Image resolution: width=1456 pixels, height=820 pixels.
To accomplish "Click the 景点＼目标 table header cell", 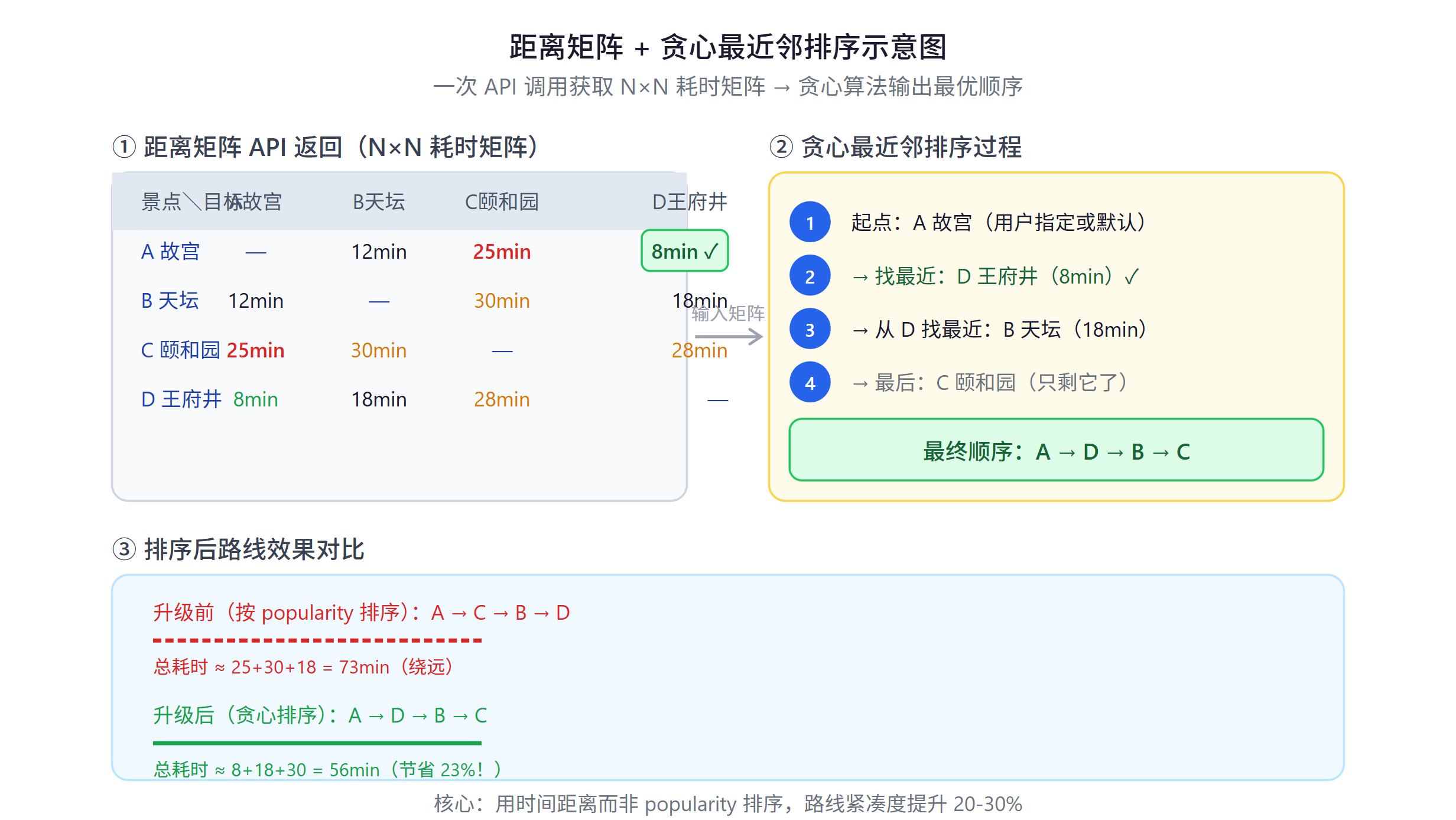I will pos(192,202).
